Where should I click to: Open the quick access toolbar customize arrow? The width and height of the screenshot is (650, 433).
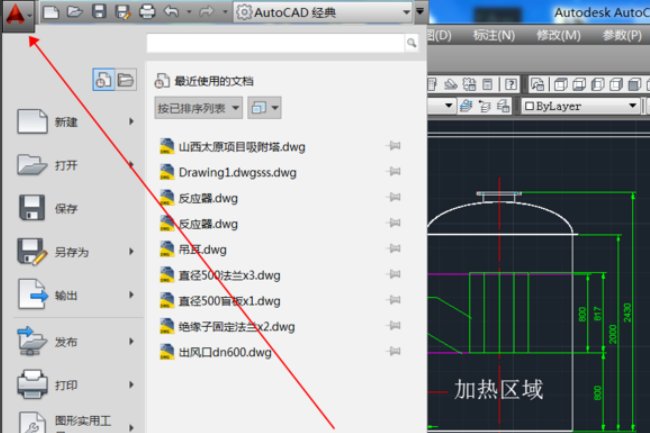click(x=420, y=12)
